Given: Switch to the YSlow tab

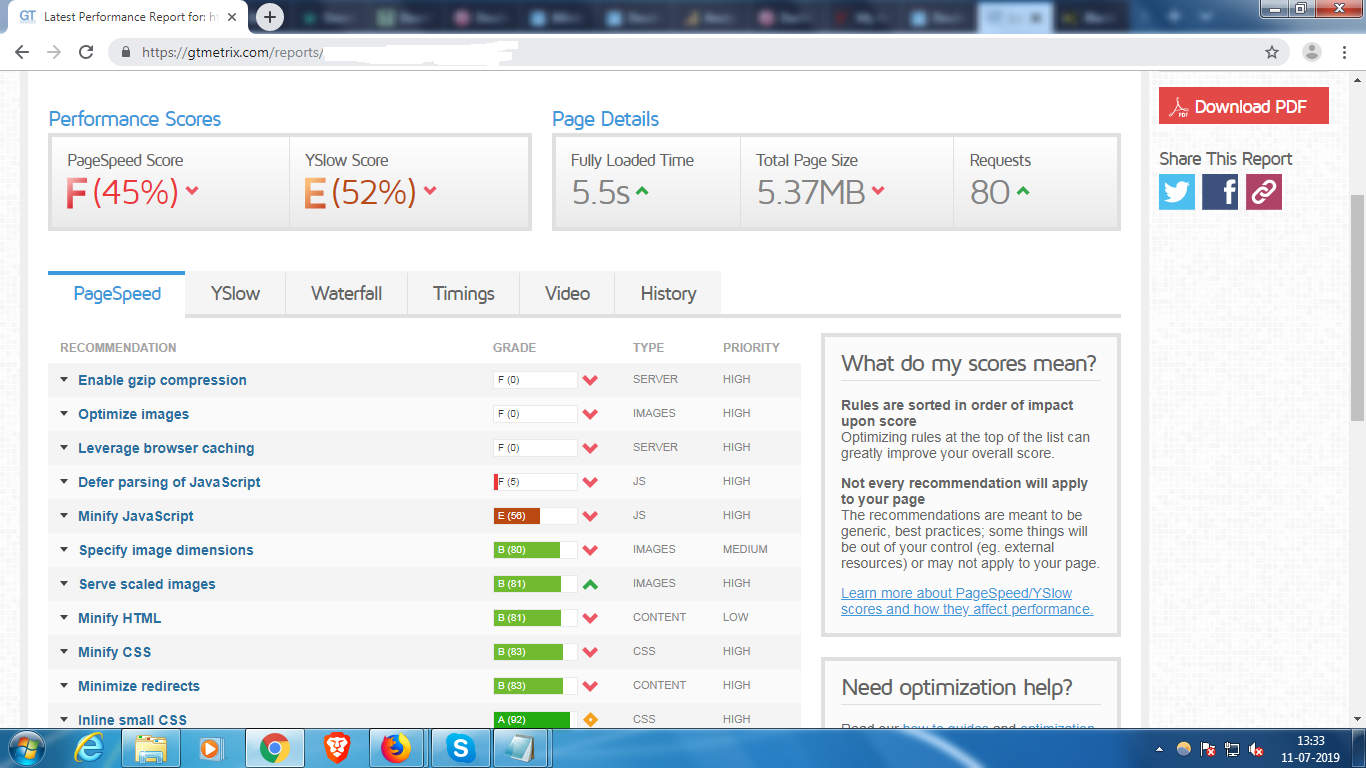Looking at the screenshot, I should point(235,294).
